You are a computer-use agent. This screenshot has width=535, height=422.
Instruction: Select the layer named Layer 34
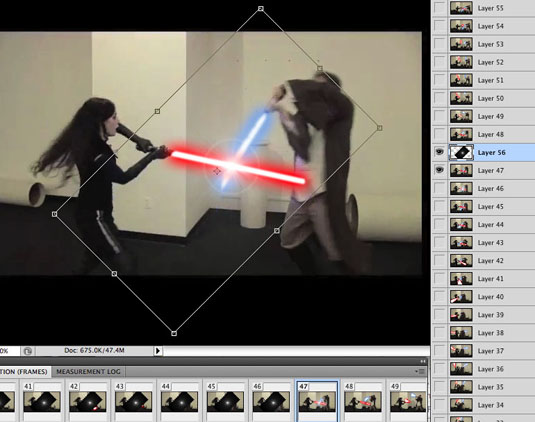point(490,405)
